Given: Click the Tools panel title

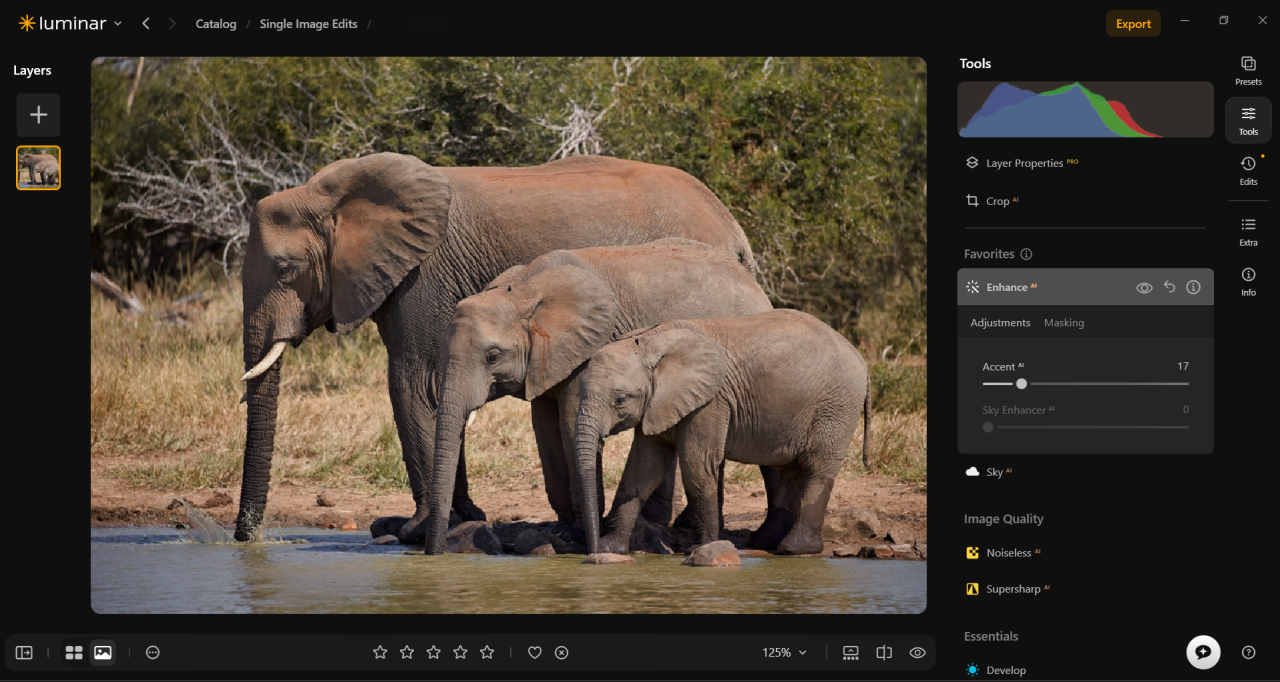Looking at the screenshot, I should point(975,63).
